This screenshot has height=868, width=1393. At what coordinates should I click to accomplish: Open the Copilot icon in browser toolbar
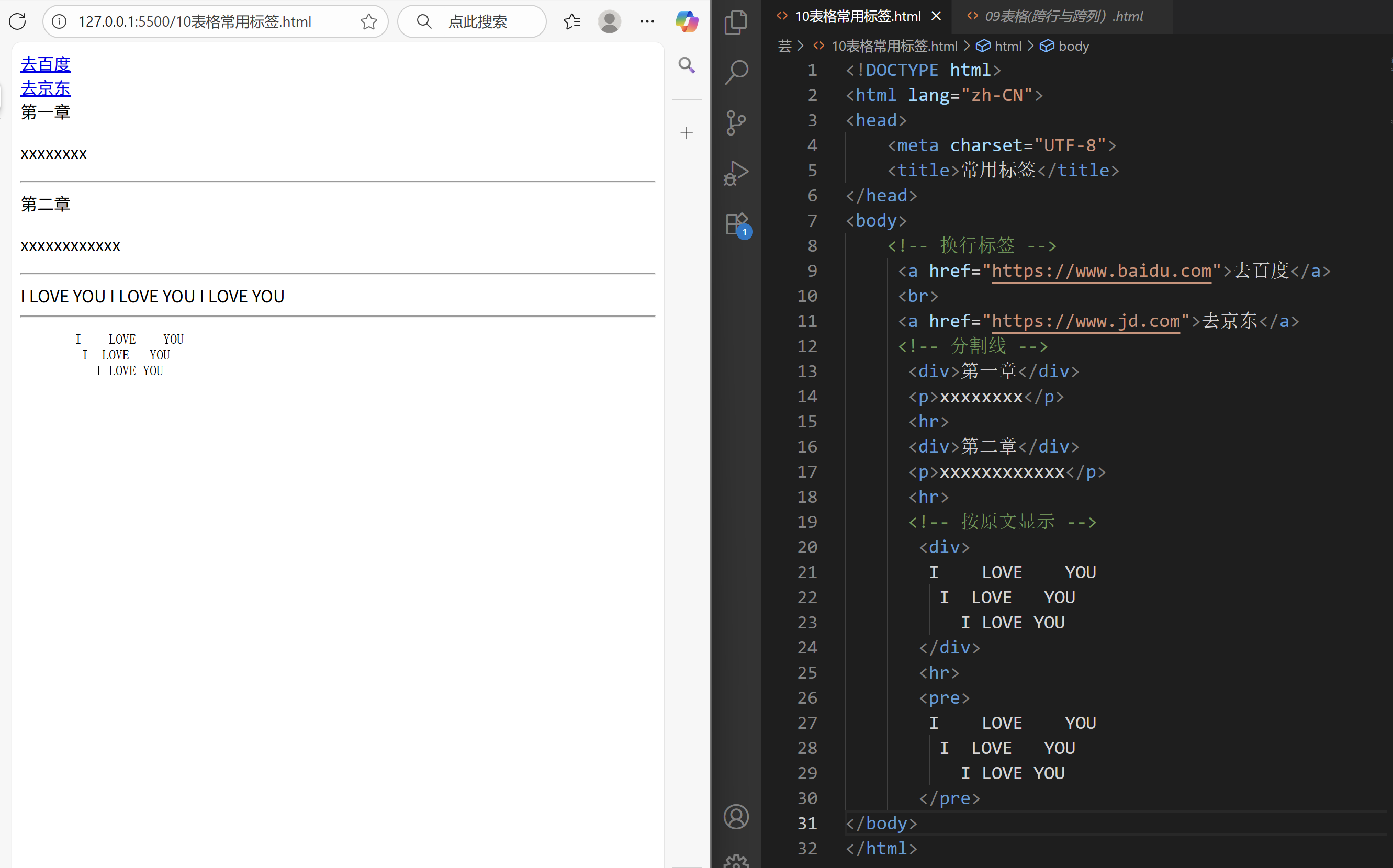(686, 22)
